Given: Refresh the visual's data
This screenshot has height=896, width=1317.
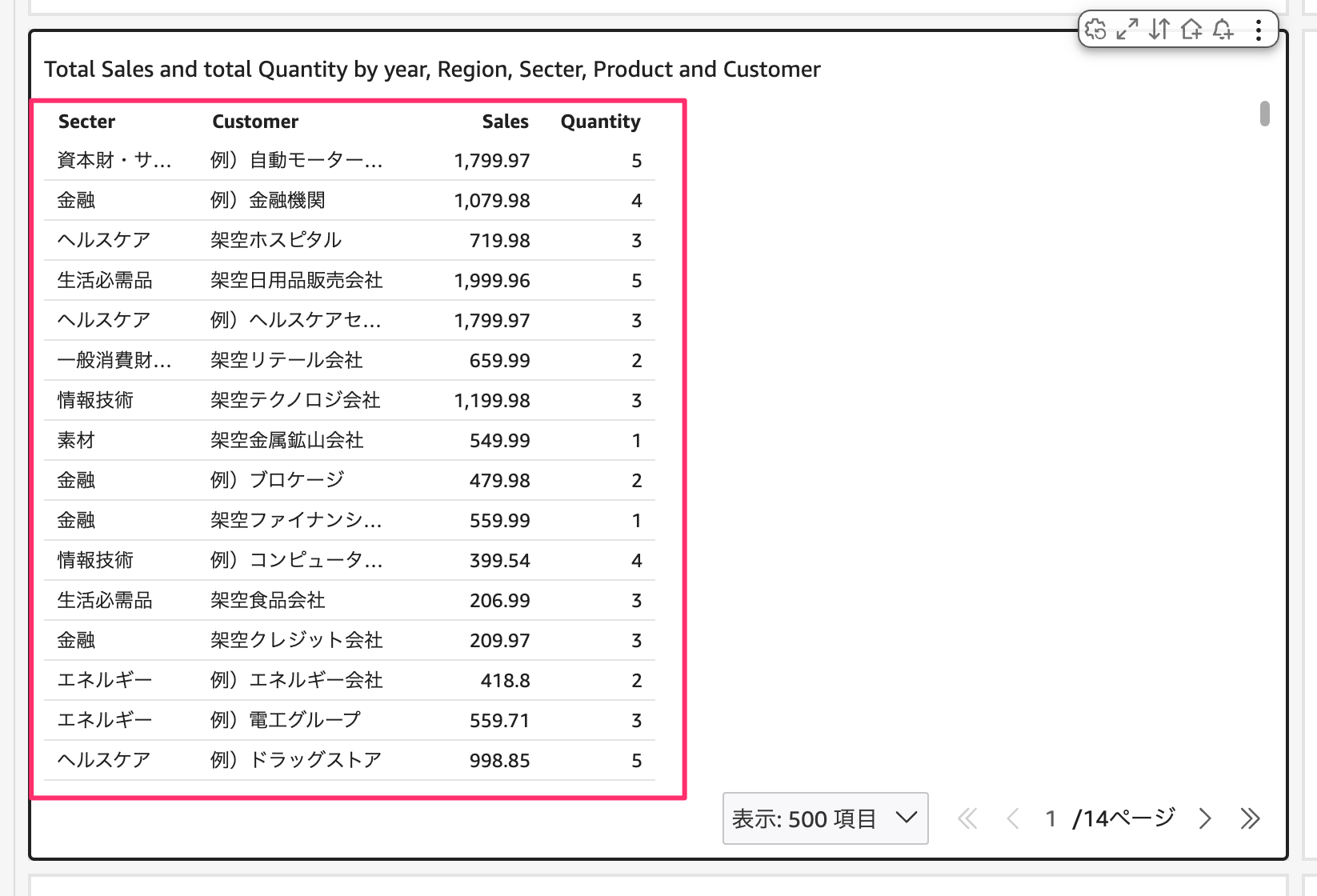Looking at the screenshot, I should (x=1096, y=30).
